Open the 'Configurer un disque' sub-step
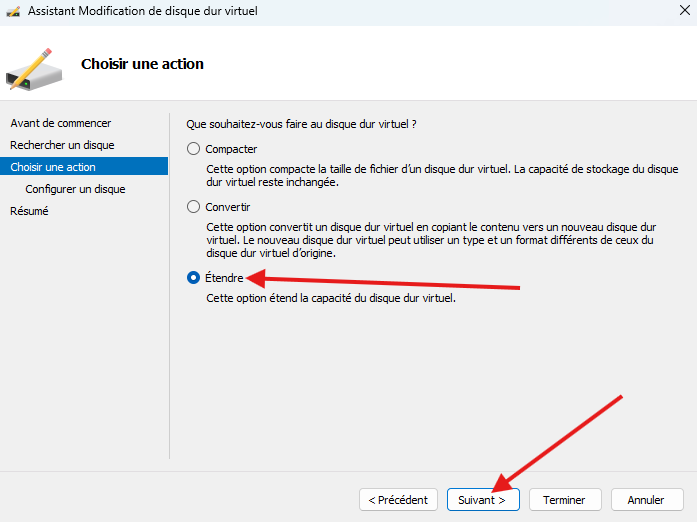 [x=75, y=189]
